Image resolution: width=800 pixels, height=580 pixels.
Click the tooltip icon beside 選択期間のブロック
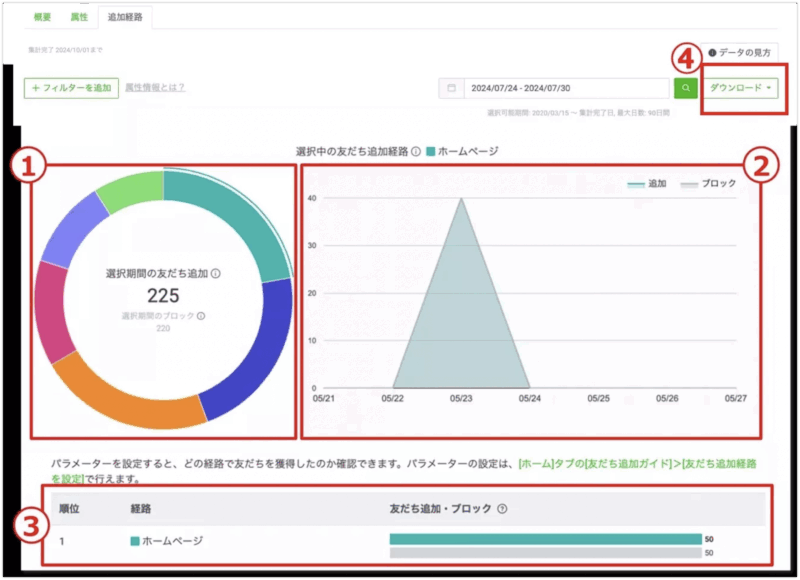click(200, 316)
